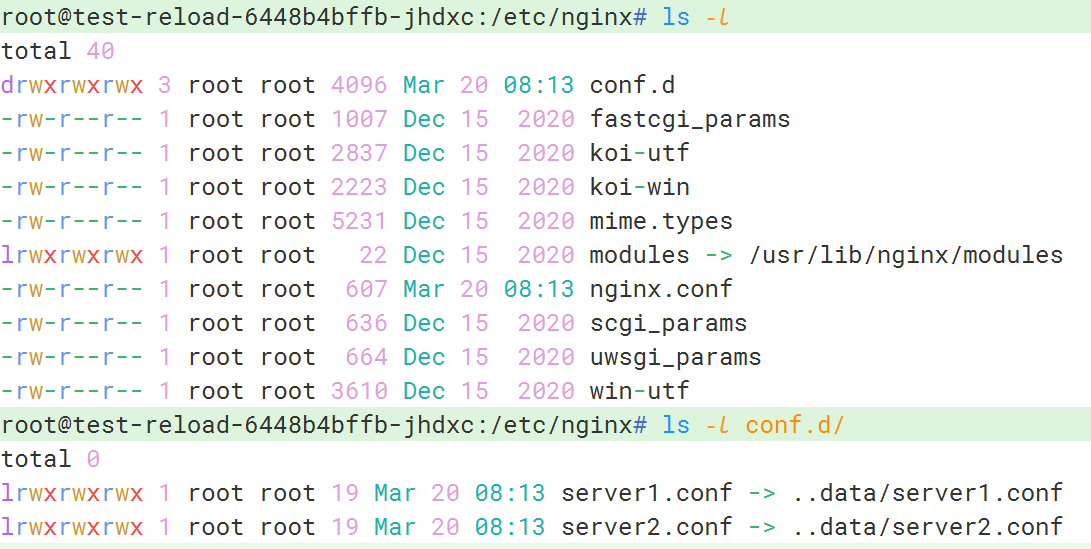This screenshot has width=1091, height=549.
Task: Click the conf.d directory name
Action: (632, 85)
